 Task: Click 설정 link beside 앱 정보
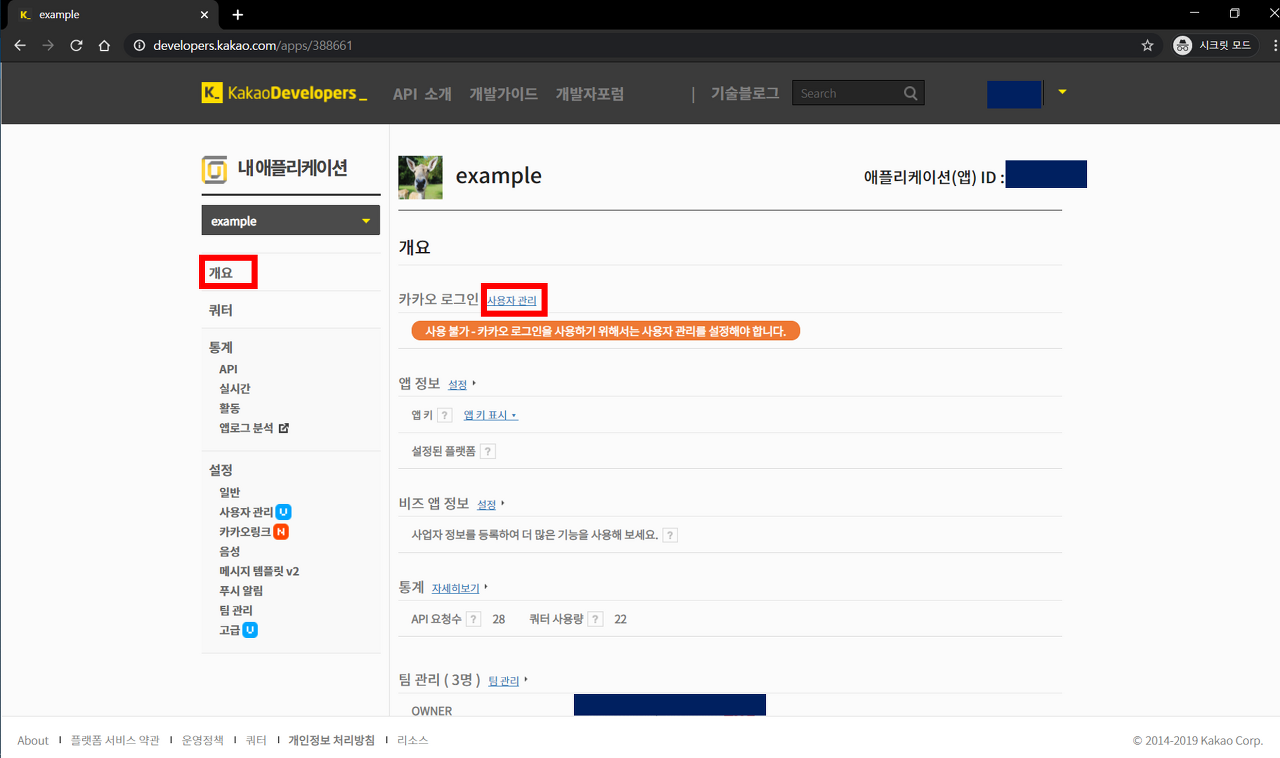(458, 384)
